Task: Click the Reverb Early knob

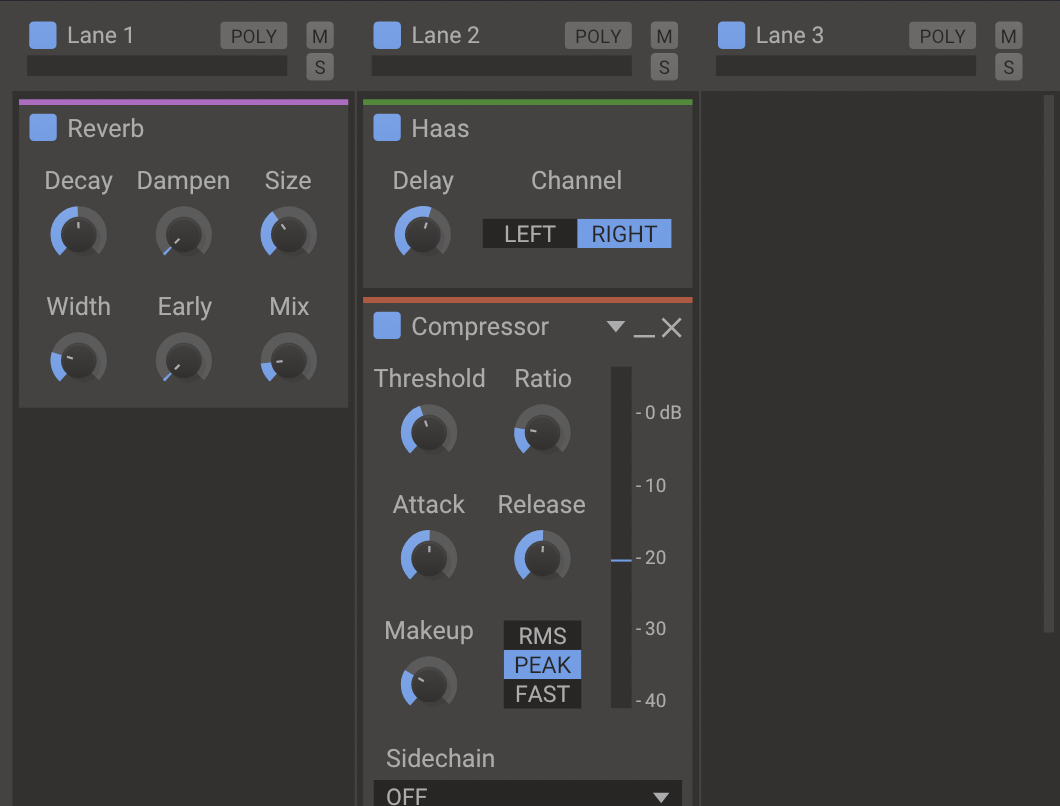Action: click(183, 360)
